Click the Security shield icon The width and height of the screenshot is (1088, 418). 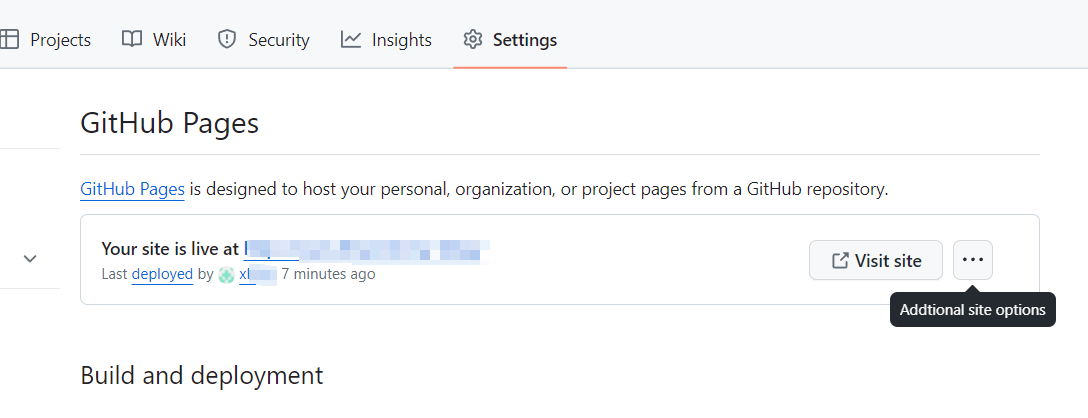pos(227,40)
